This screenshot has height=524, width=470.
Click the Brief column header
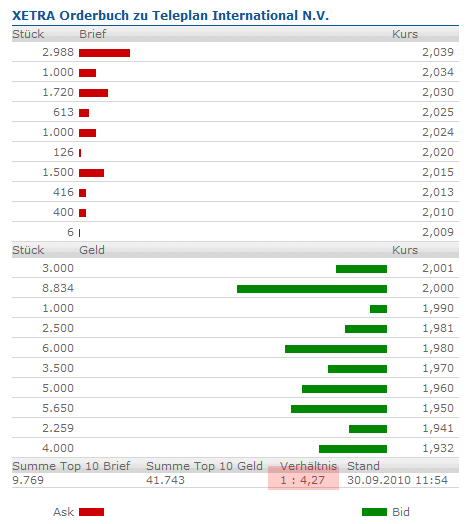pos(92,34)
